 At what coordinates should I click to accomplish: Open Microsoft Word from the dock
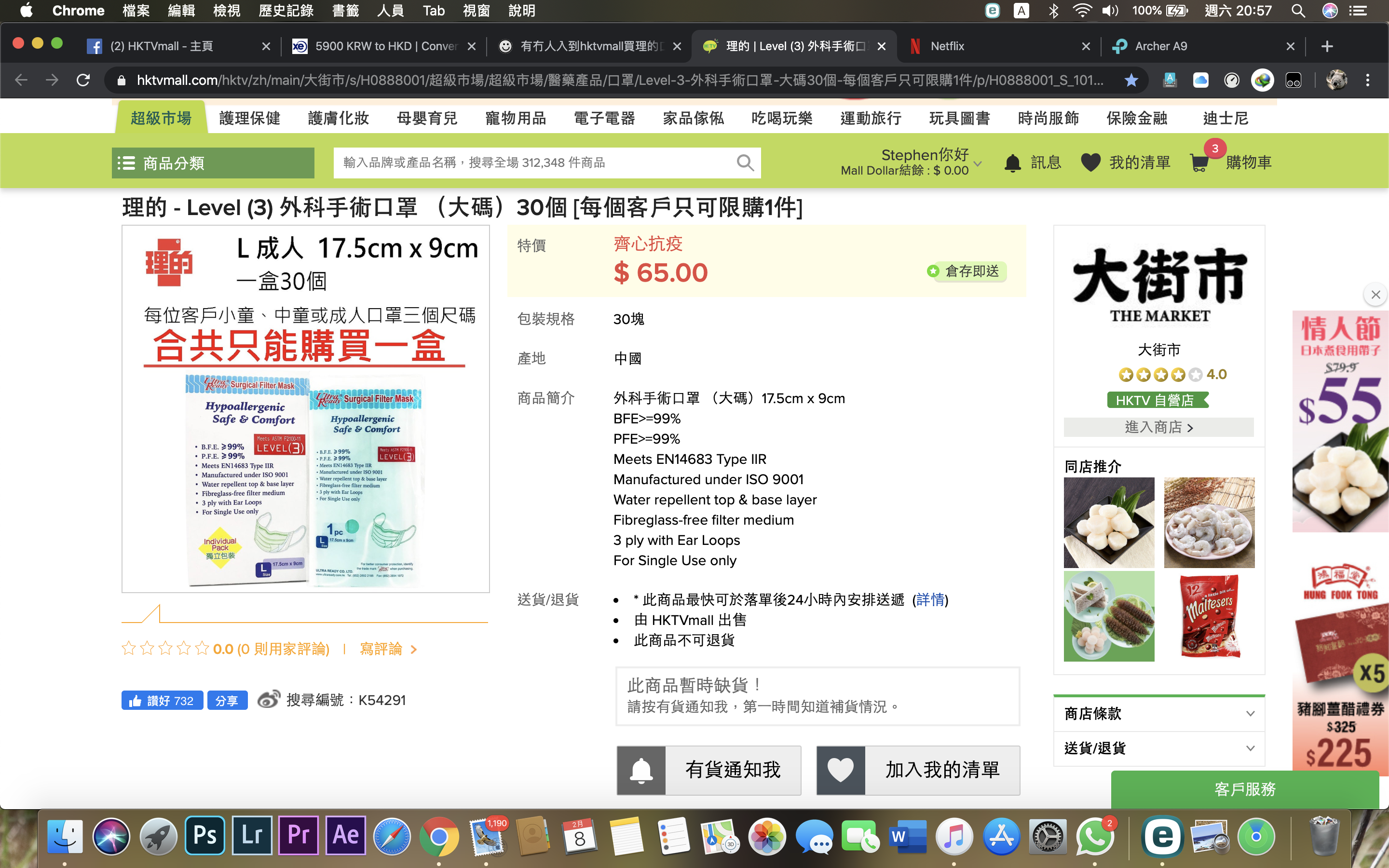[x=907, y=837]
